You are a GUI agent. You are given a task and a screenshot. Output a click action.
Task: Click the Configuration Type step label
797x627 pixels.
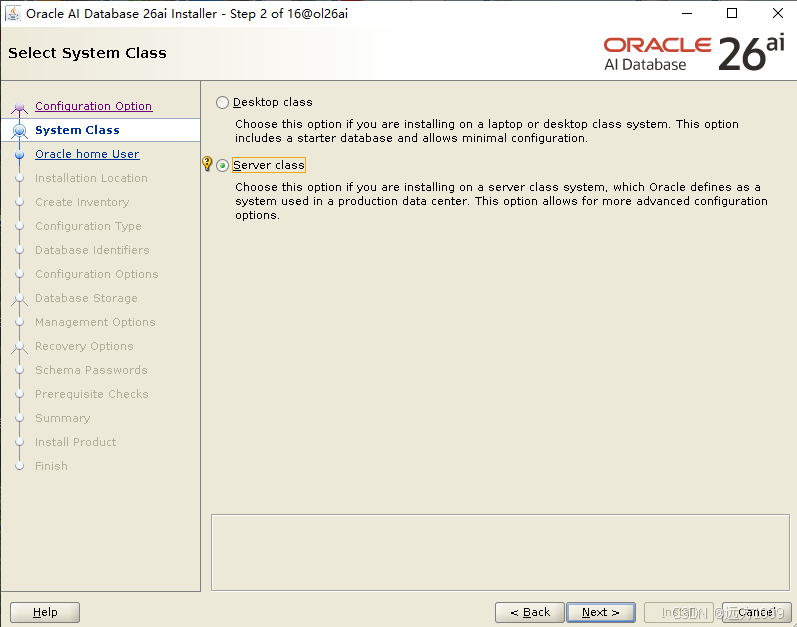tap(88, 226)
